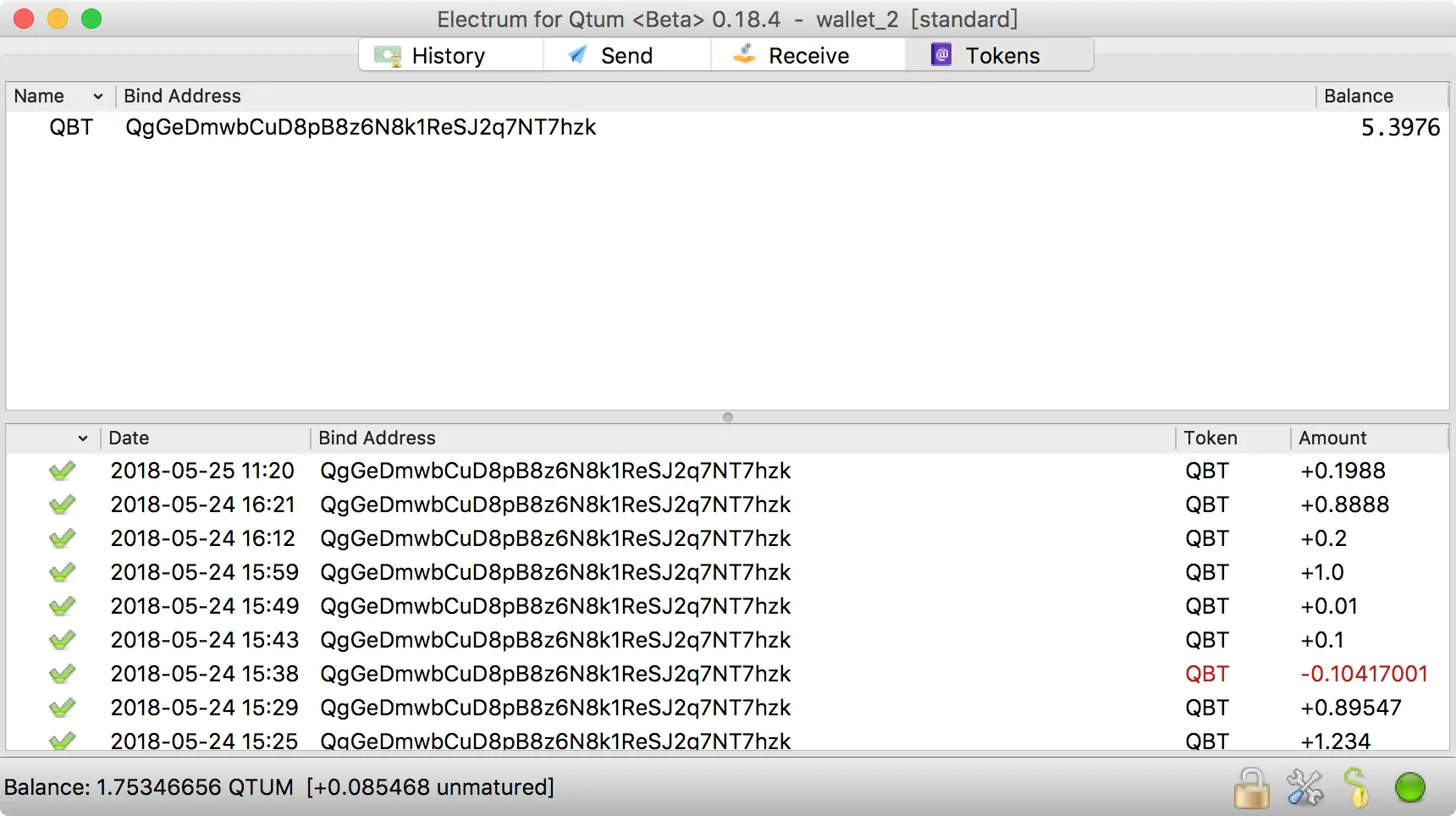Minimize the Electrum window

[x=58, y=19]
